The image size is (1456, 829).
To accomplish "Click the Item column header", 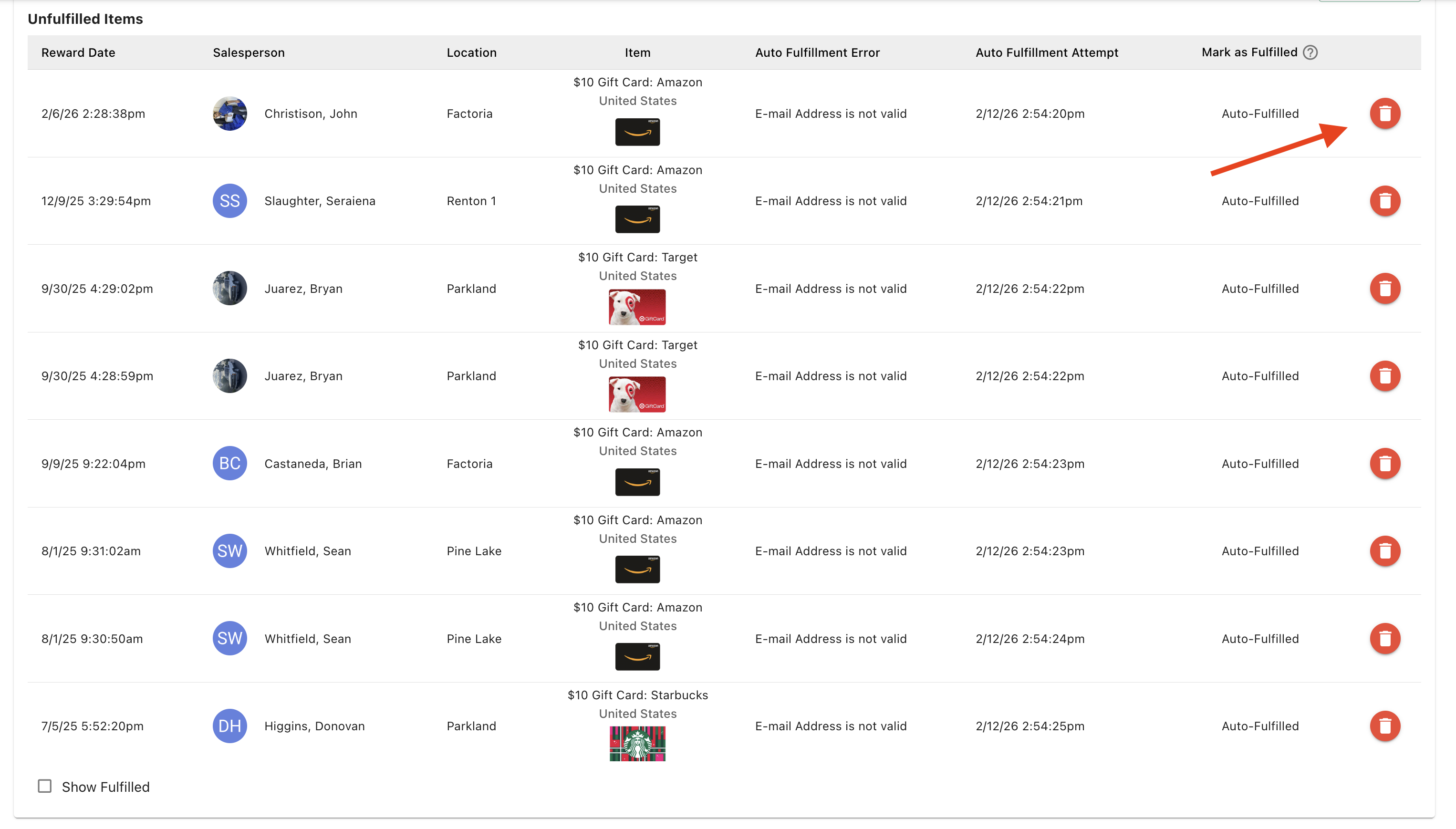I will point(637,52).
